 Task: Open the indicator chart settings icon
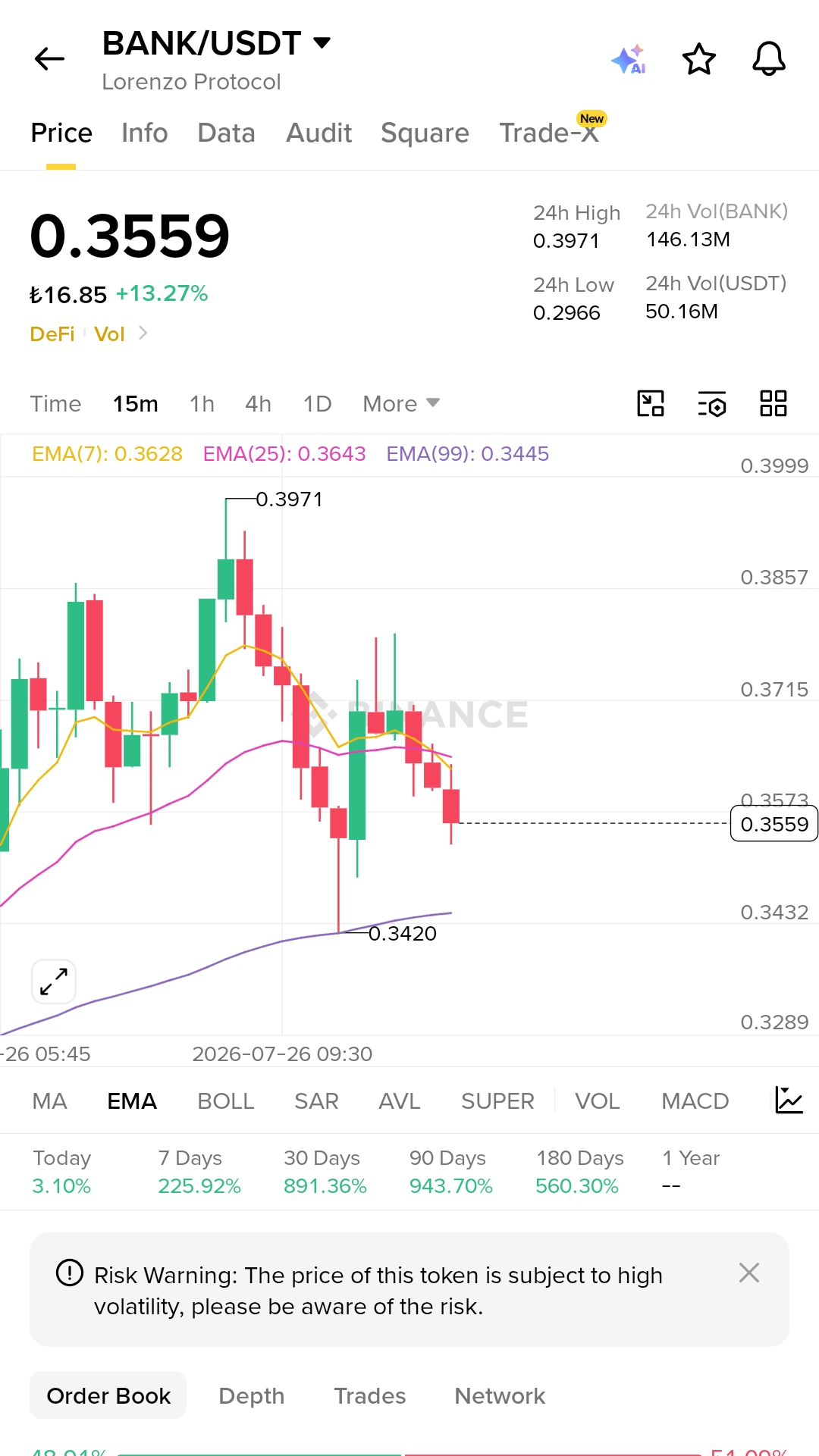789,1100
